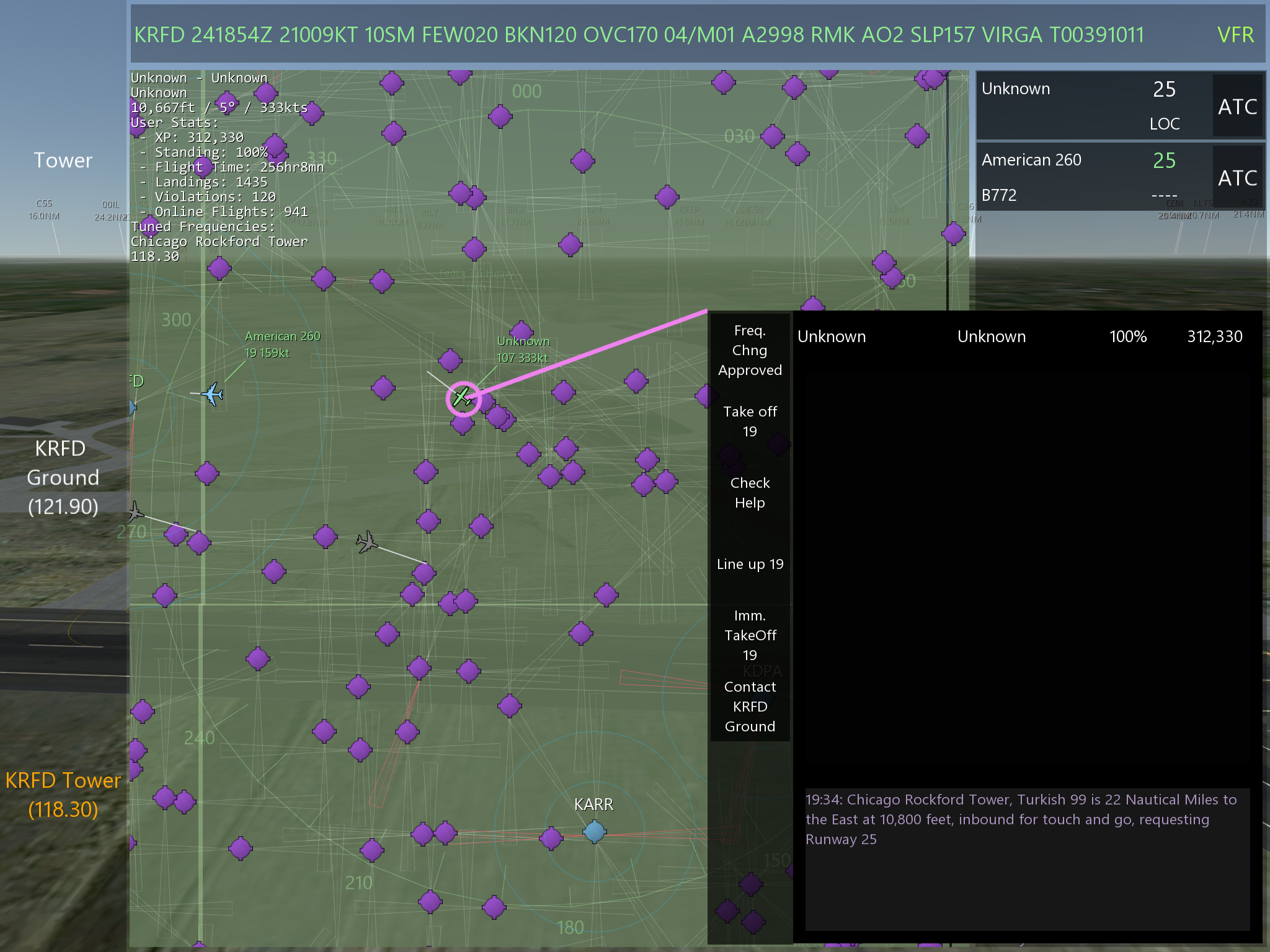Instruct Line up 19
Screen dimensions: 1270x952
tap(750, 564)
